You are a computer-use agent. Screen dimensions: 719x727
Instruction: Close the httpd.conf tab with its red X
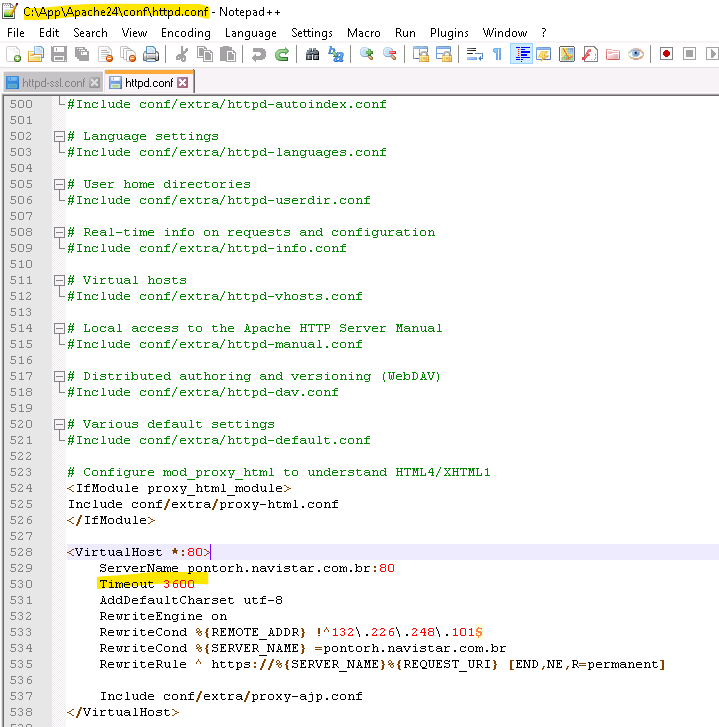[x=183, y=83]
